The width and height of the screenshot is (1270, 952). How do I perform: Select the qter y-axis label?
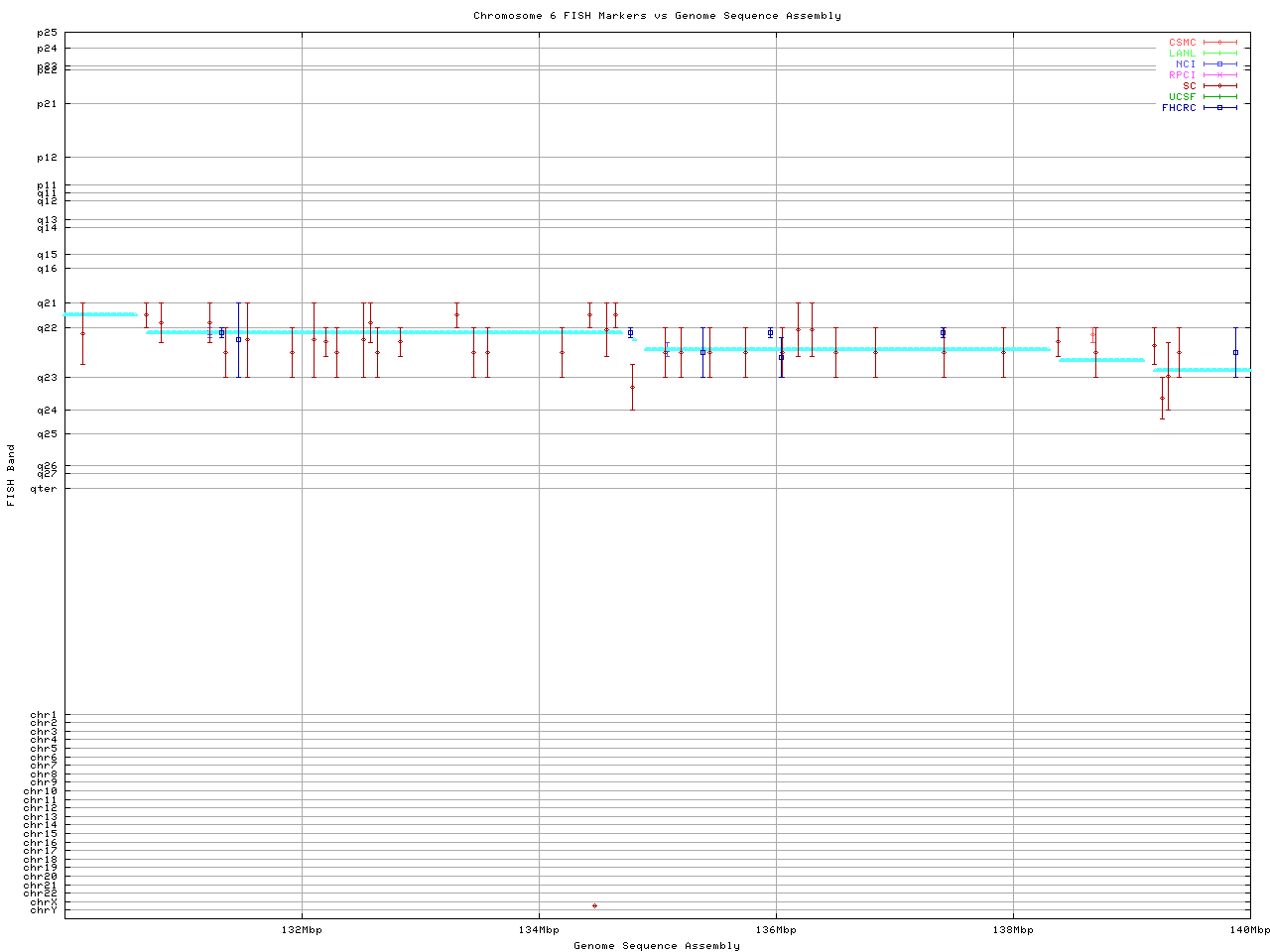44,488
